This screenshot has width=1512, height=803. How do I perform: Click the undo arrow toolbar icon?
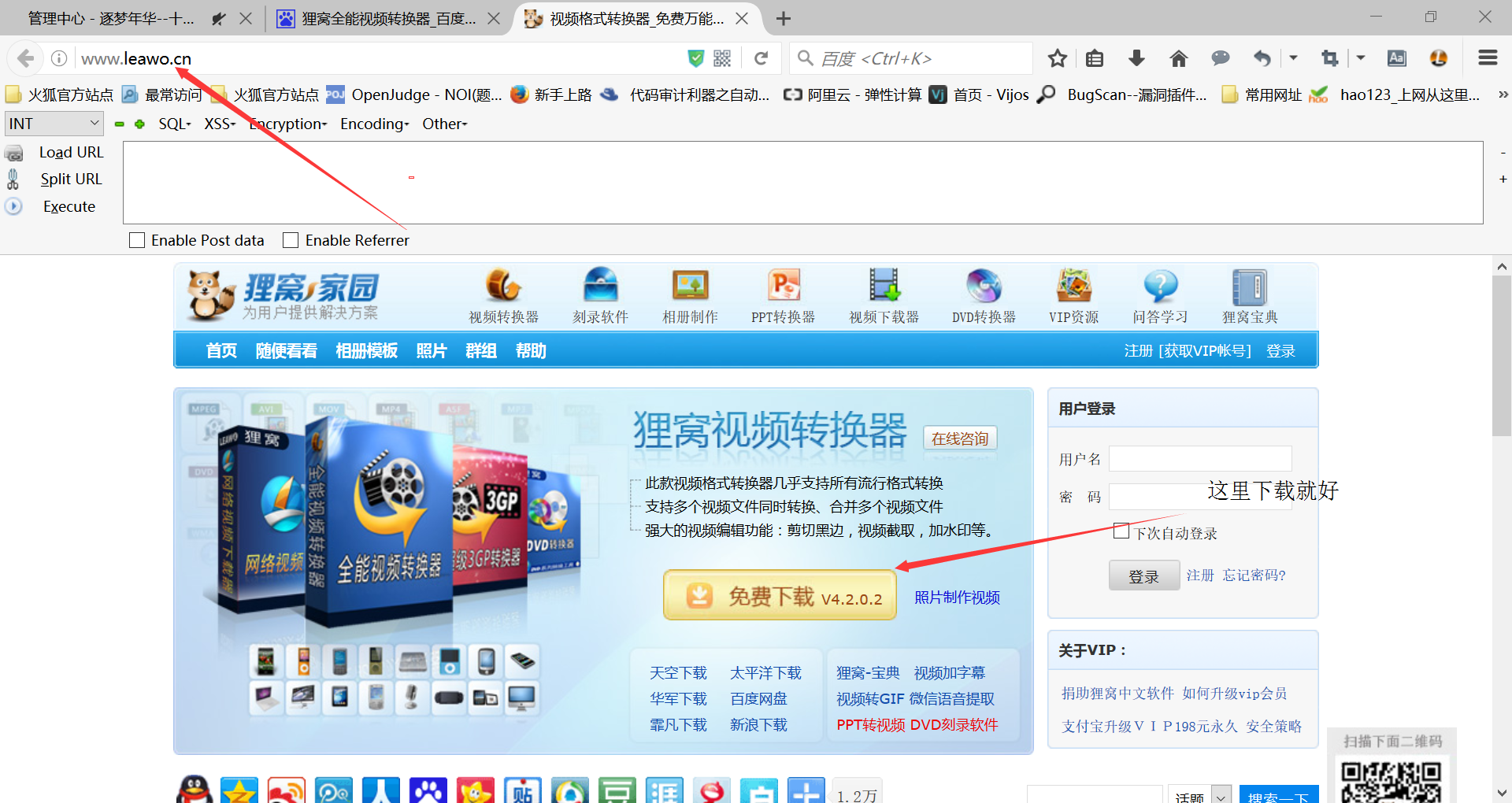tap(1262, 58)
